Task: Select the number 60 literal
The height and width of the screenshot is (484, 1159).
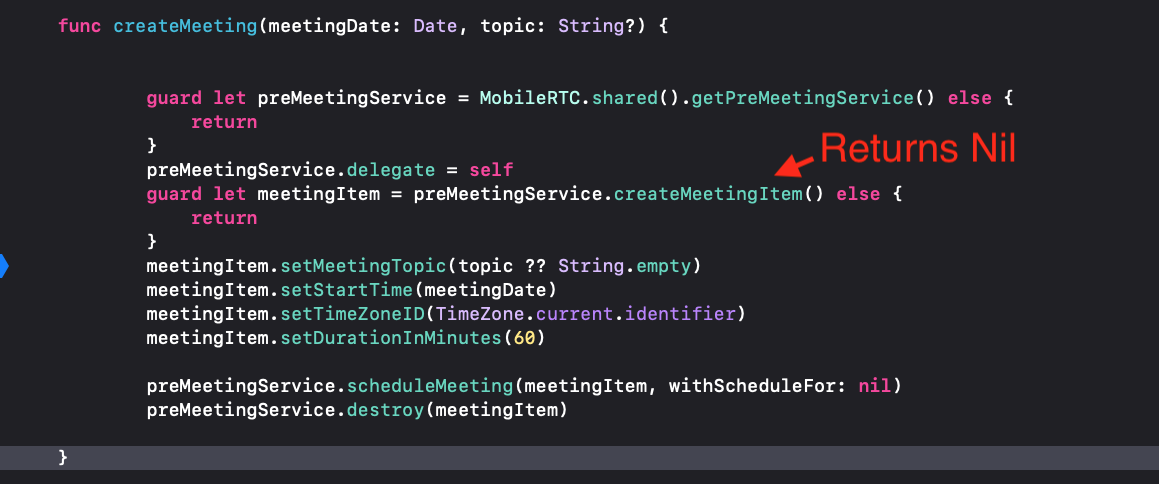Action: [524, 338]
